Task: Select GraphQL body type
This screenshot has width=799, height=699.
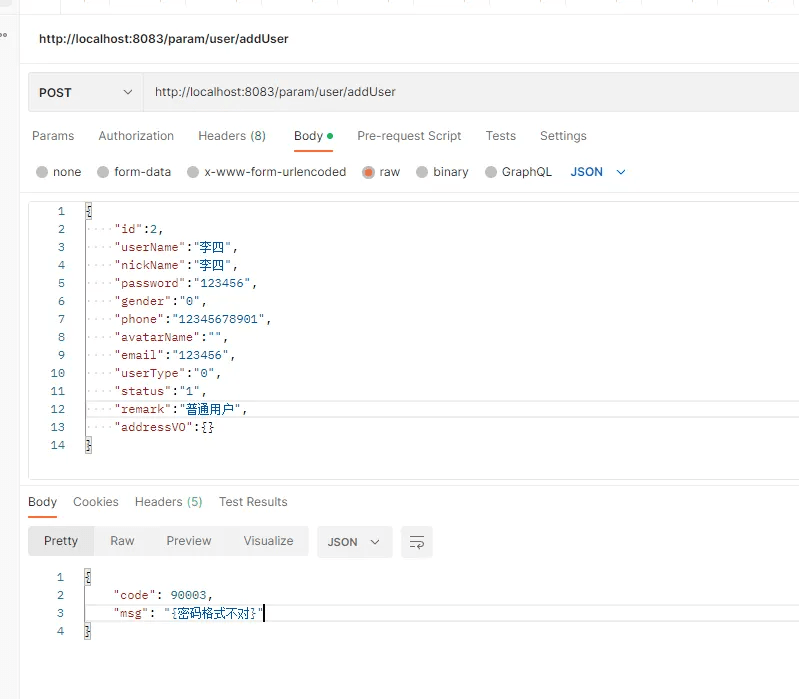Action: (491, 172)
